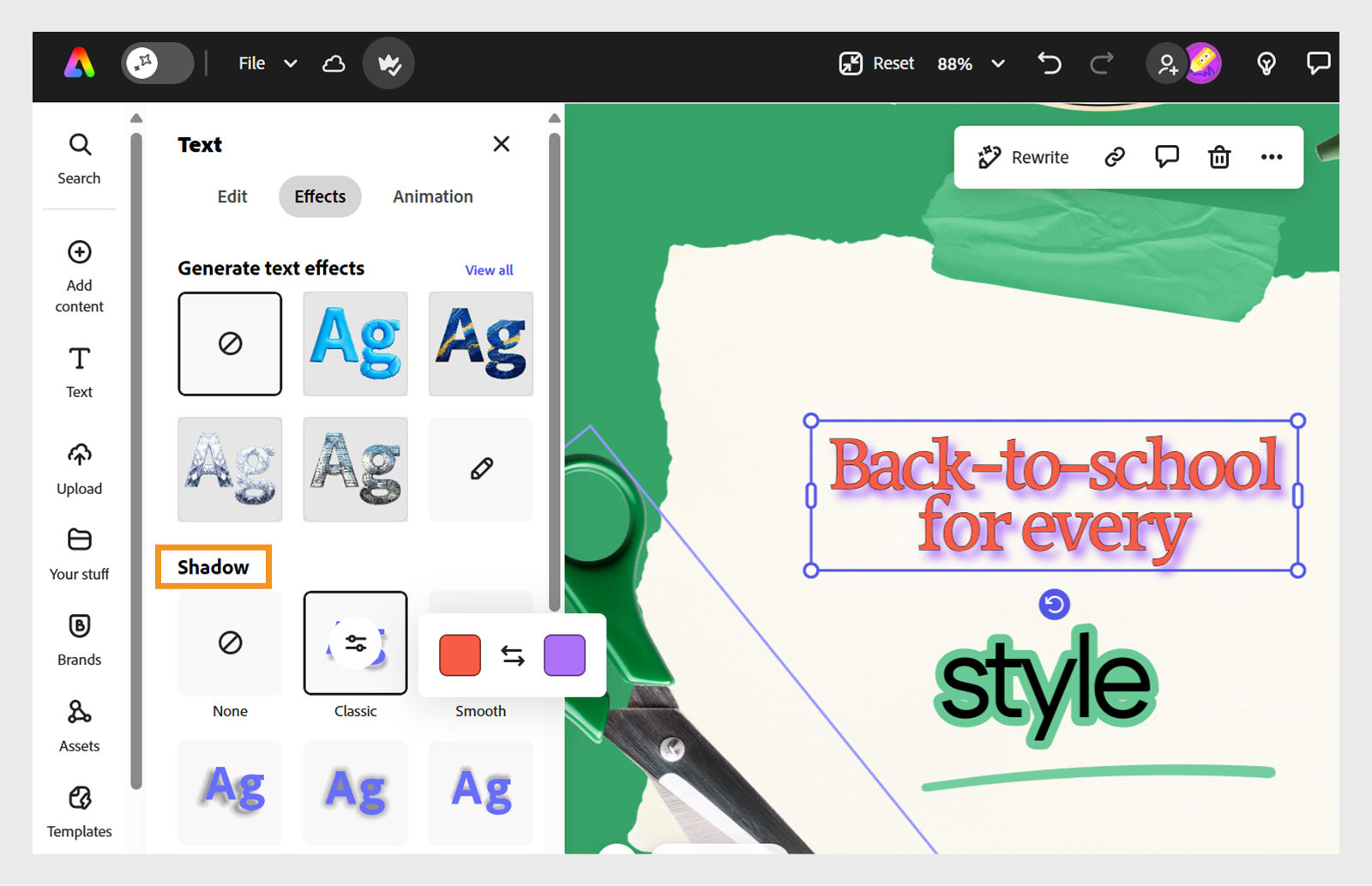Swap the shadow colors with the arrows
This screenshot has width=1372, height=886.
[512, 655]
